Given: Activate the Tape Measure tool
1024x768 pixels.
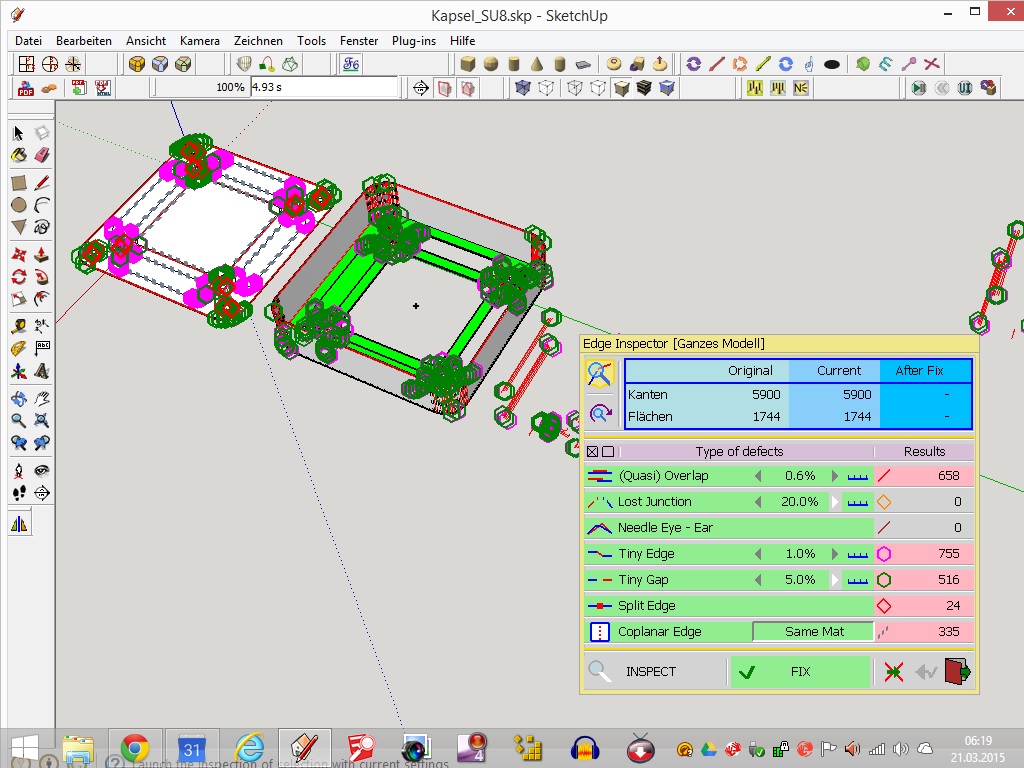Looking at the screenshot, I should tap(18, 325).
